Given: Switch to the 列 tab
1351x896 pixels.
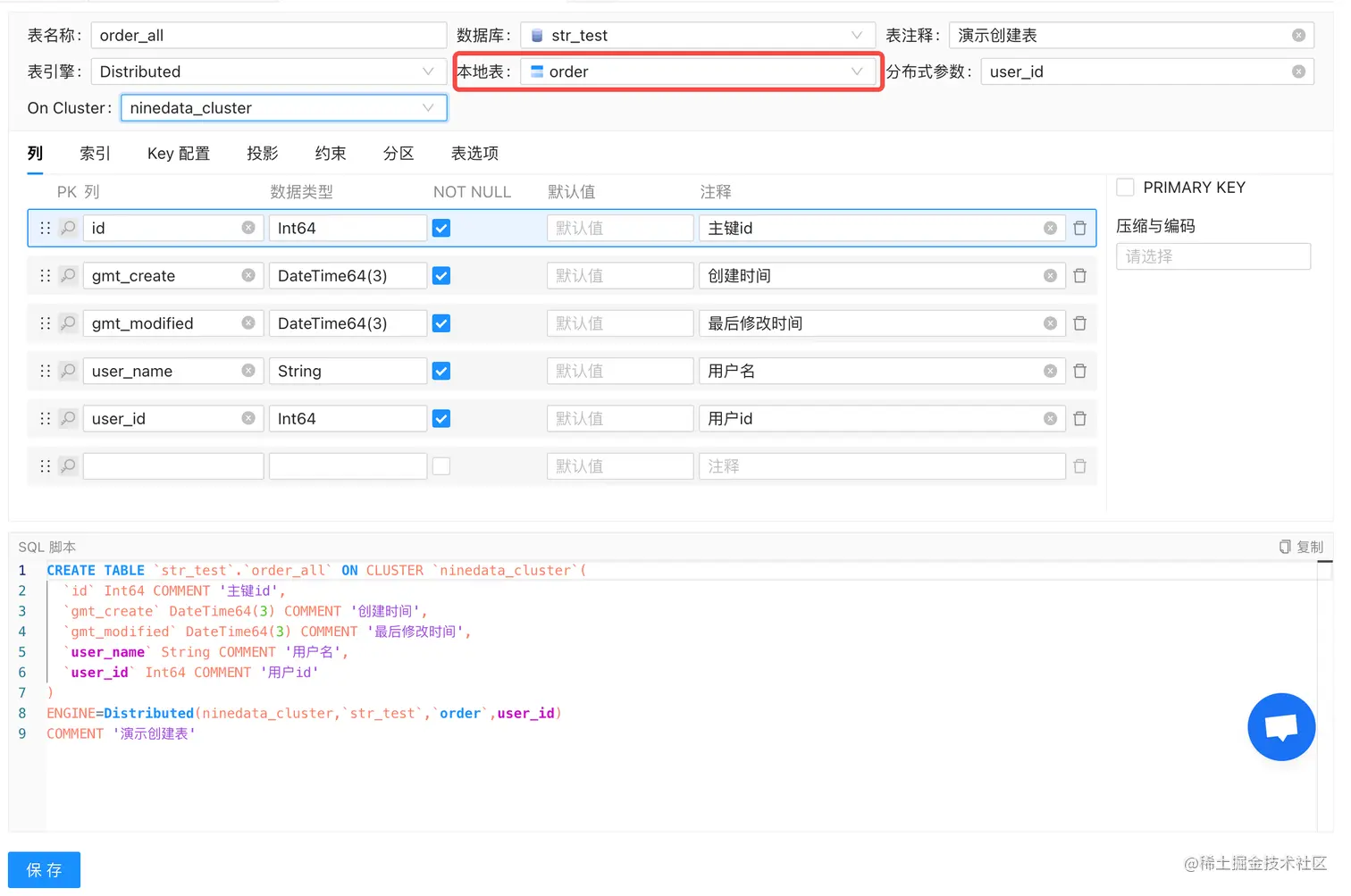Looking at the screenshot, I should (35, 154).
